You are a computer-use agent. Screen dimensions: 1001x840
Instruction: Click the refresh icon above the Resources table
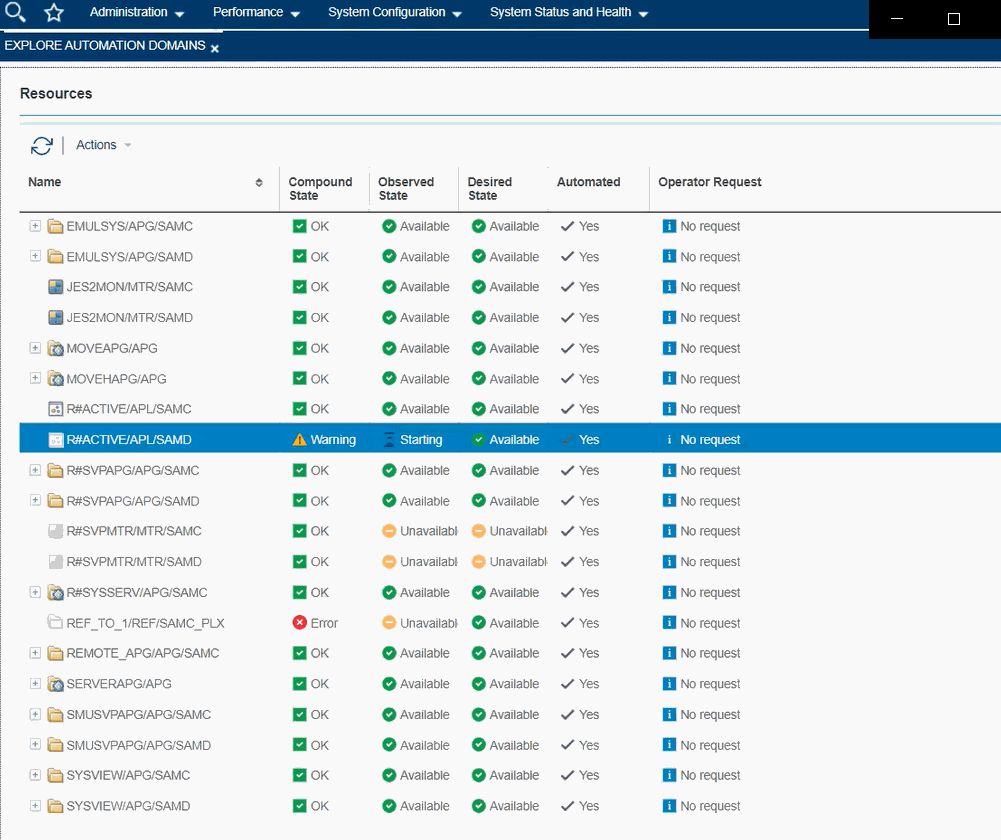(x=41, y=145)
